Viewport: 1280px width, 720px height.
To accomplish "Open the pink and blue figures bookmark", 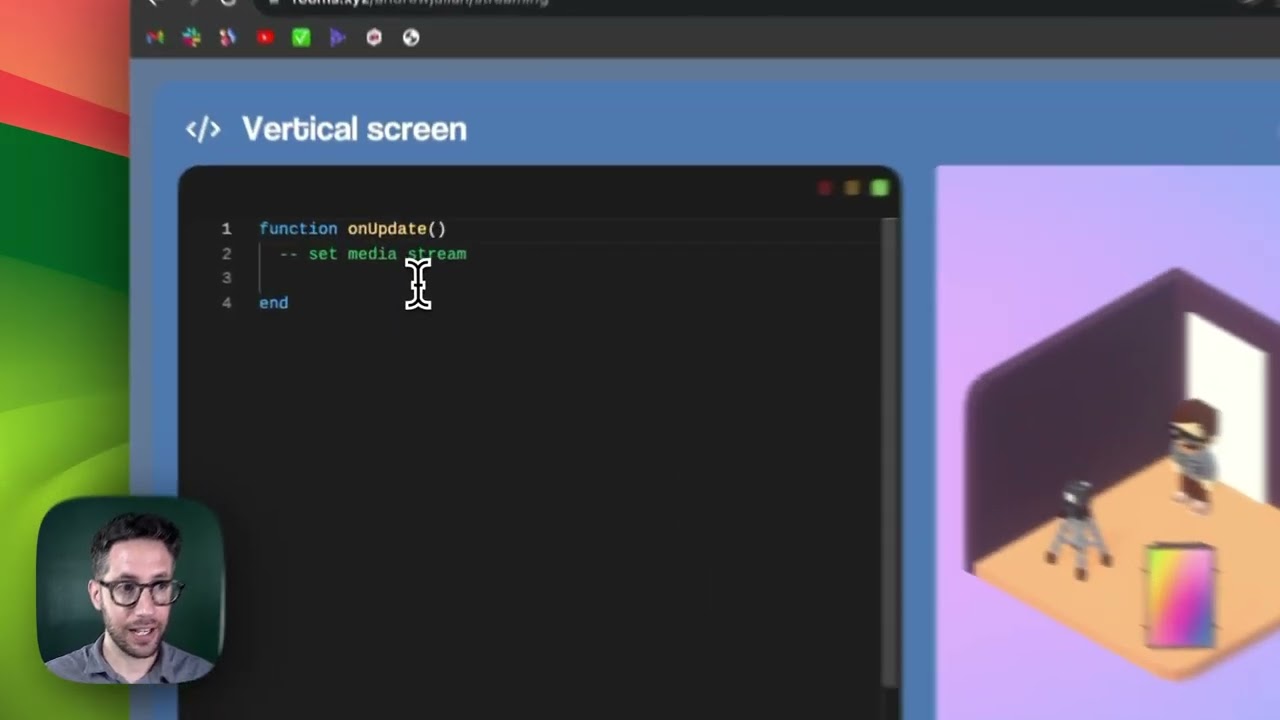I will (228, 38).
